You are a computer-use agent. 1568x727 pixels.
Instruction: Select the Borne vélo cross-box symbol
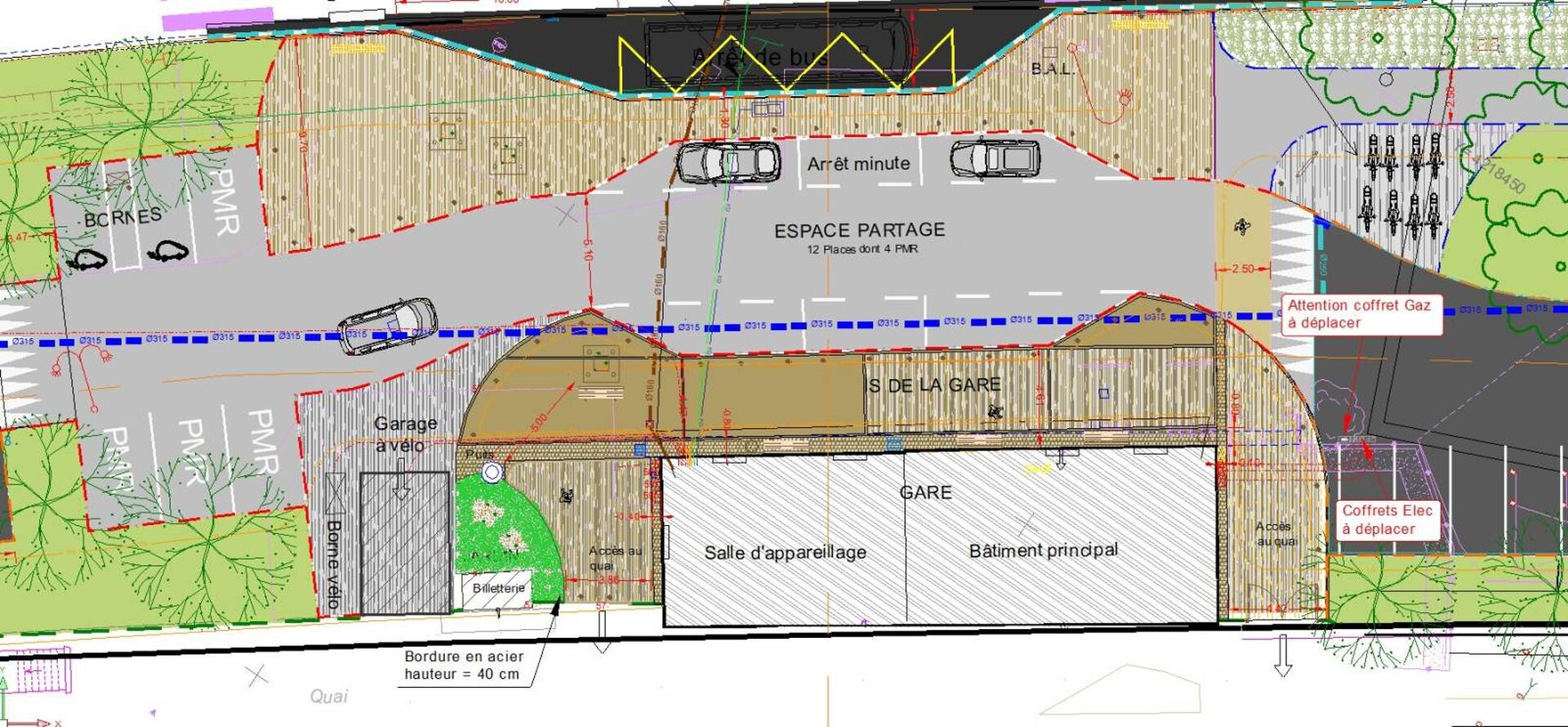point(335,495)
